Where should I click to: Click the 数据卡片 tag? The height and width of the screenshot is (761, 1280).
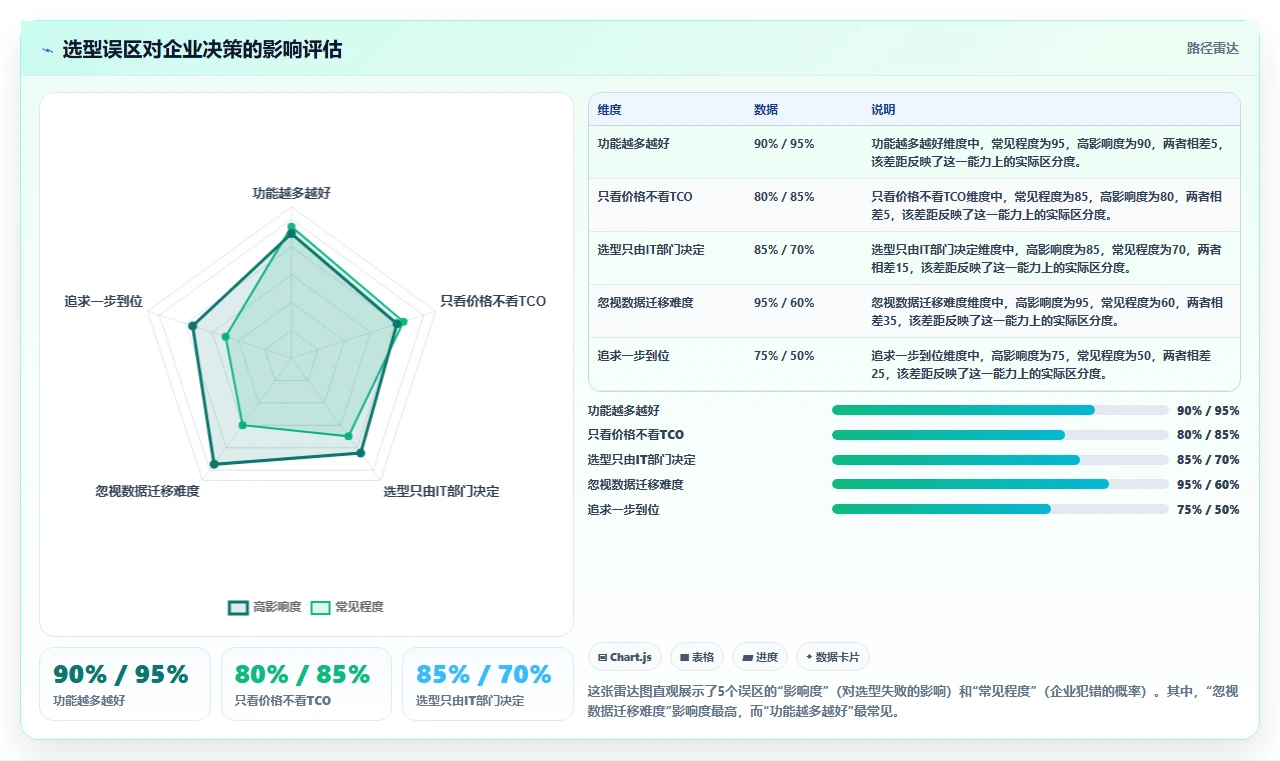(x=833, y=657)
